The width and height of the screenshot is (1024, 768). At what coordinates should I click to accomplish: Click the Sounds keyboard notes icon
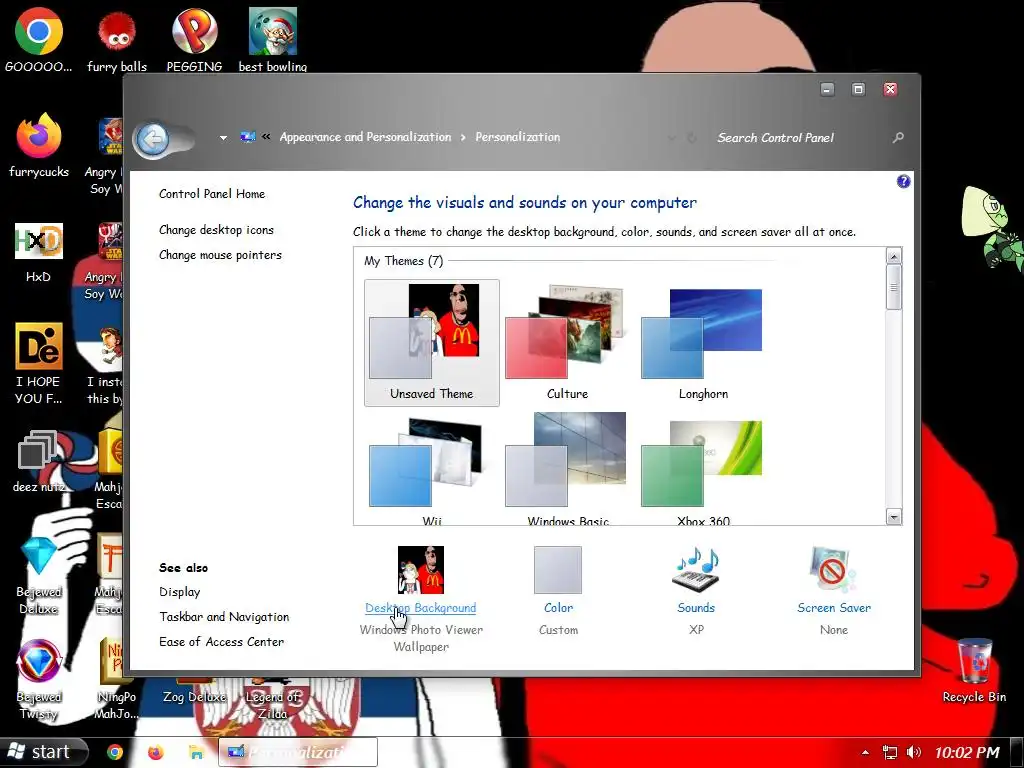click(696, 569)
